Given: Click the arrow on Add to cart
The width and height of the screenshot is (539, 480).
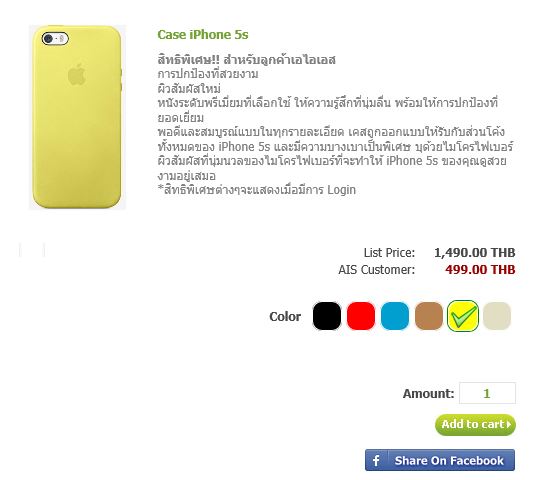Looking at the screenshot, I should pos(509,424).
